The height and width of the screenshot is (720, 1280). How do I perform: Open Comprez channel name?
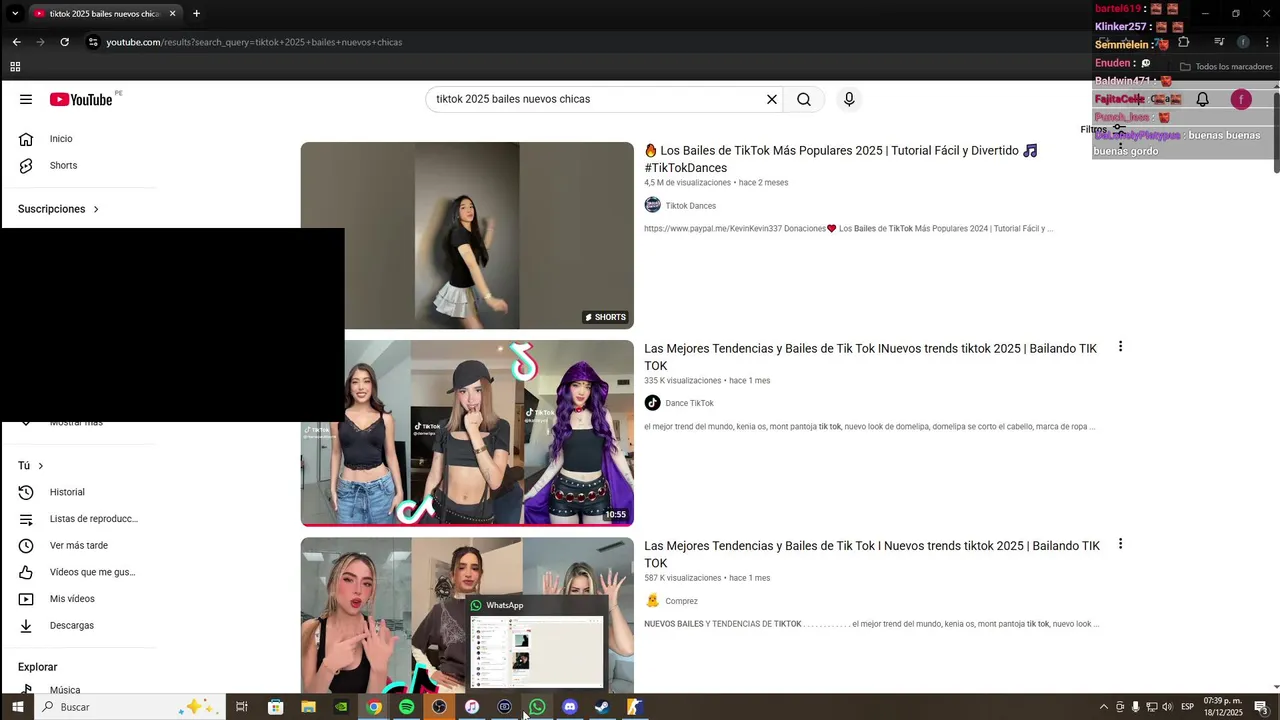point(682,602)
